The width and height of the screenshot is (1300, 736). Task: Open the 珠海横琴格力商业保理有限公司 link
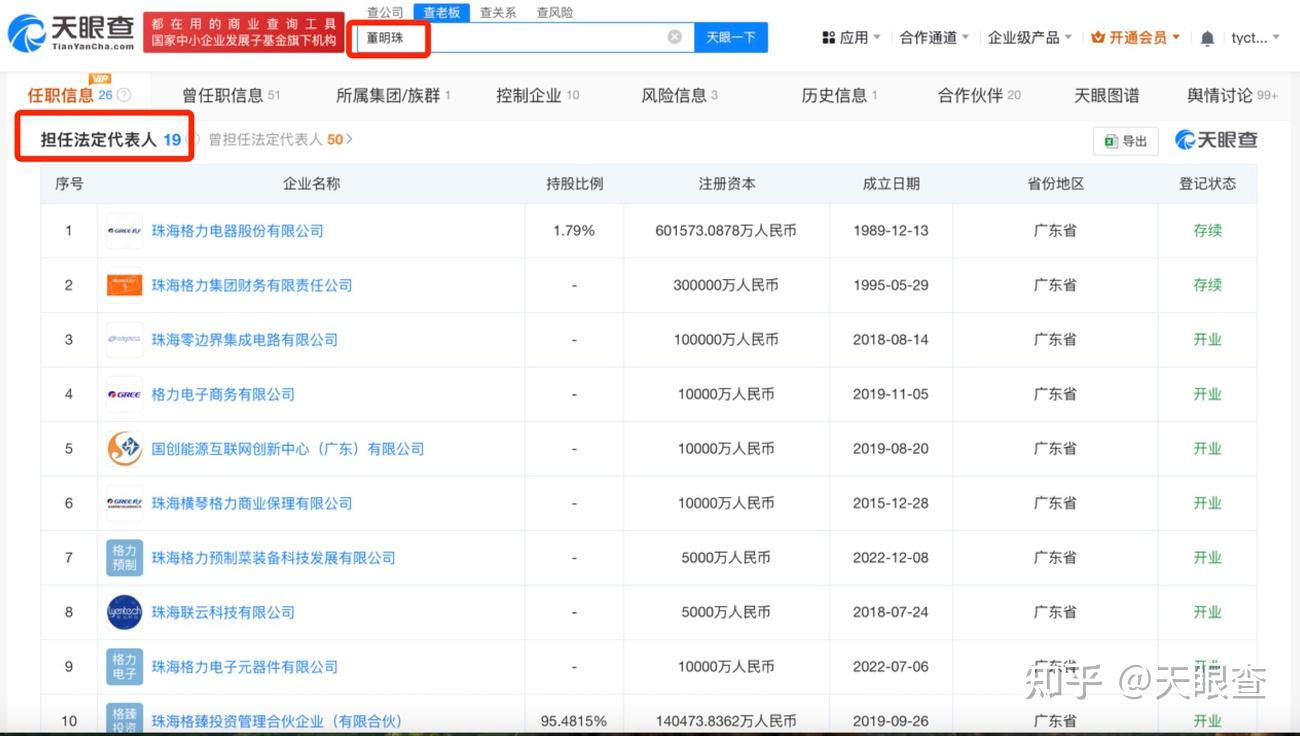coord(252,503)
